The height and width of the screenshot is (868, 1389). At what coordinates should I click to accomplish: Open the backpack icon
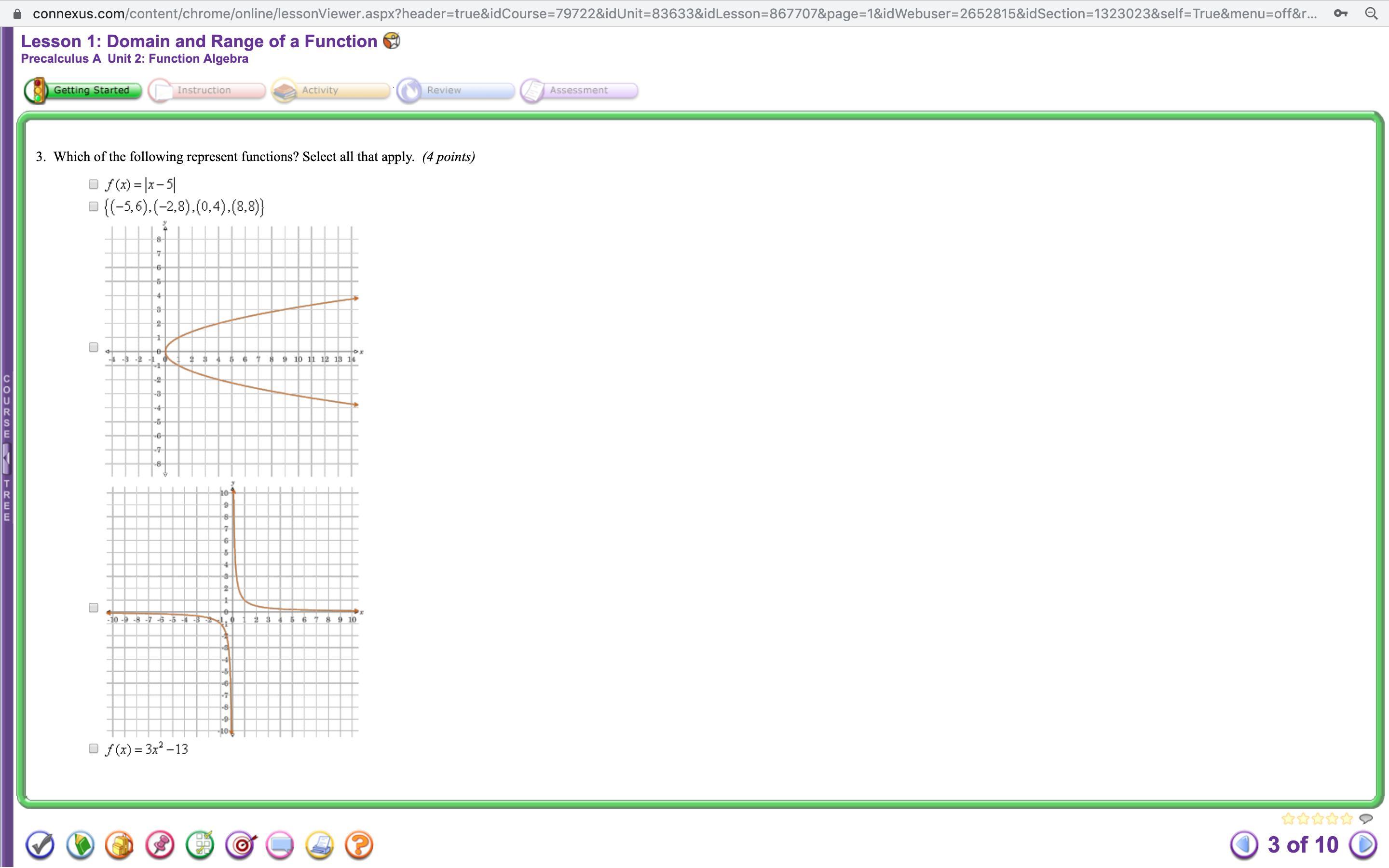tap(120, 845)
